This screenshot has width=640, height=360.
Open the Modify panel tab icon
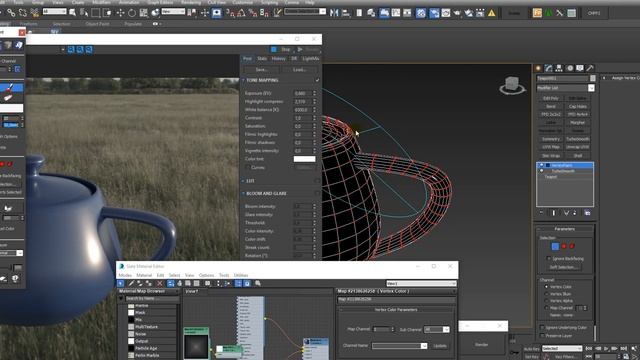pos(548,68)
